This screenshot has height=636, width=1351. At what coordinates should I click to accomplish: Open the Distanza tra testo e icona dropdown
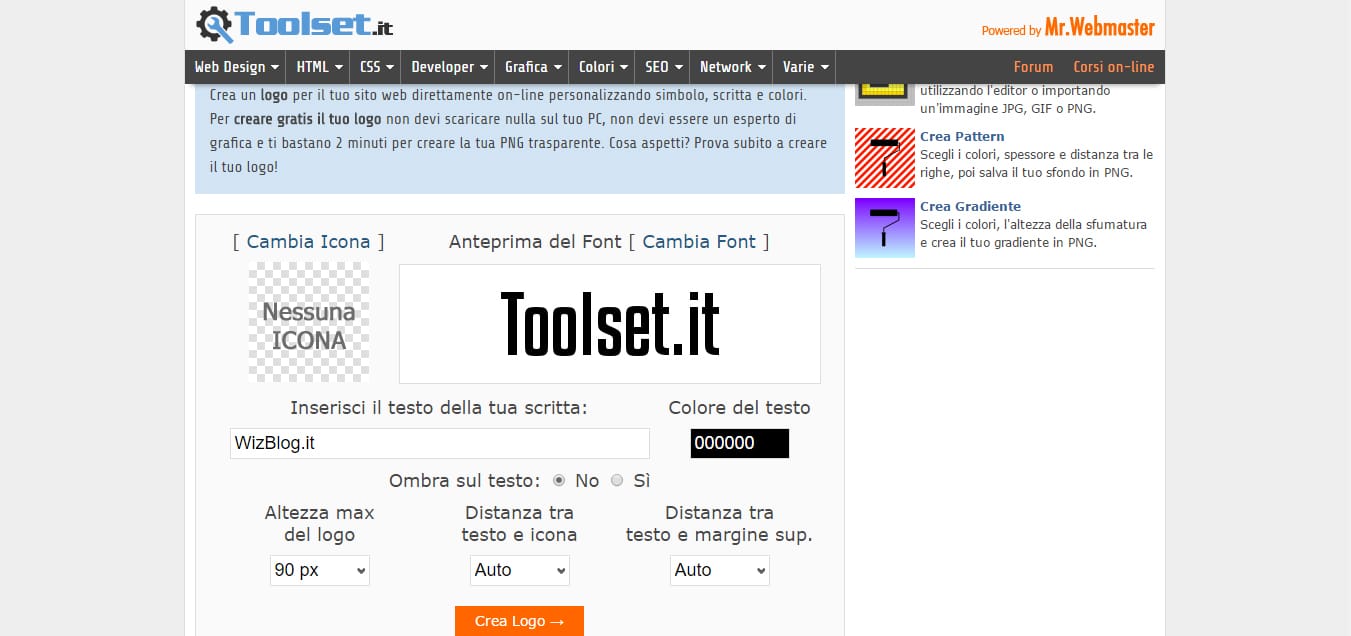click(x=519, y=570)
